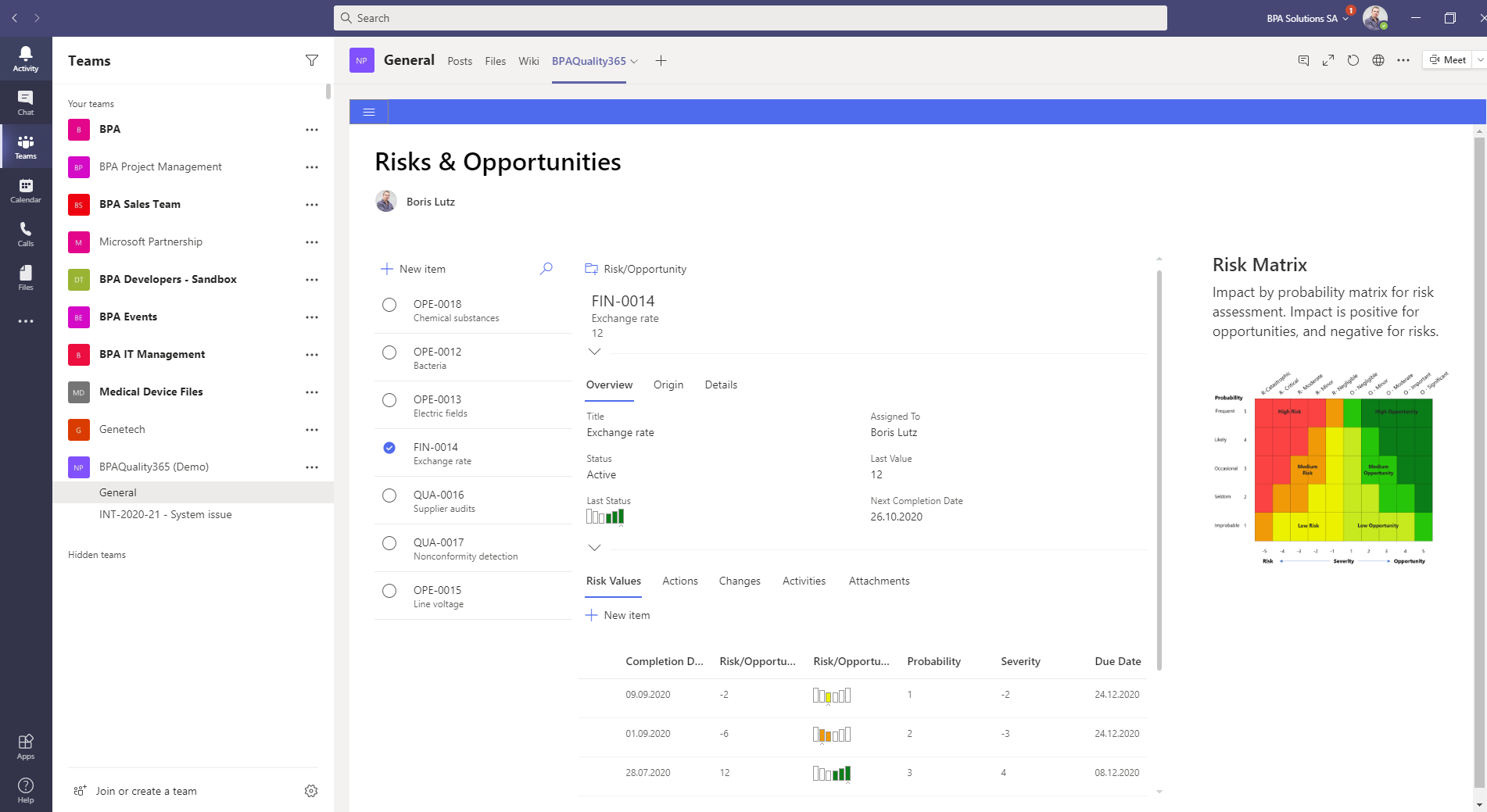Open the INT-2020-21 - System issue channel
The height and width of the screenshot is (812, 1487).
(x=166, y=514)
